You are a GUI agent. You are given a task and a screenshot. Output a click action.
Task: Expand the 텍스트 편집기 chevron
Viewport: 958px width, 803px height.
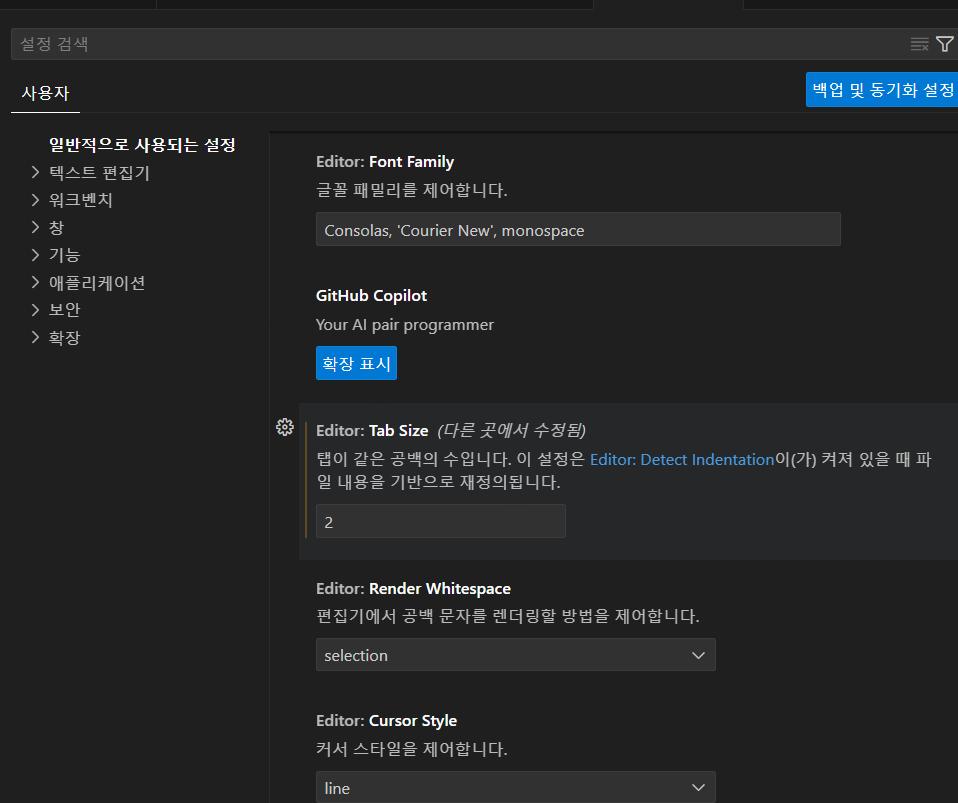click(x=35, y=172)
